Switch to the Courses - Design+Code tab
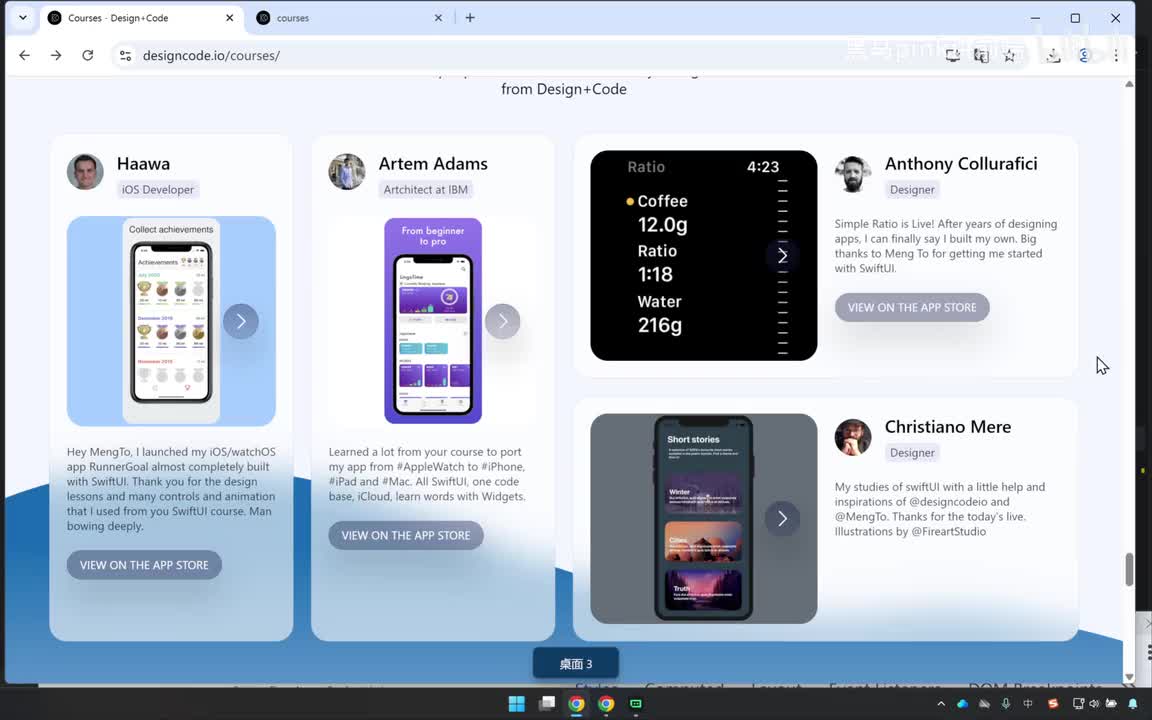The height and width of the screenshot is (720, 1152). point(142,18)
